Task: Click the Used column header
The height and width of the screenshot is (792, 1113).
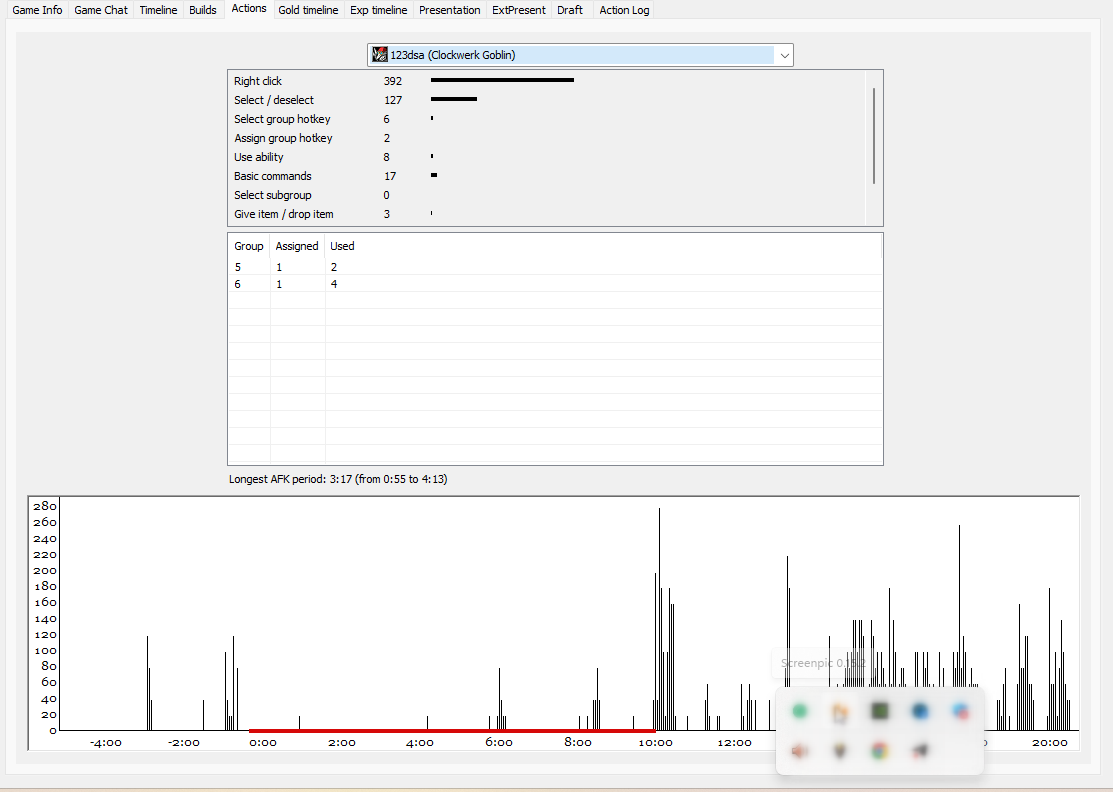Action: (342, 246)
